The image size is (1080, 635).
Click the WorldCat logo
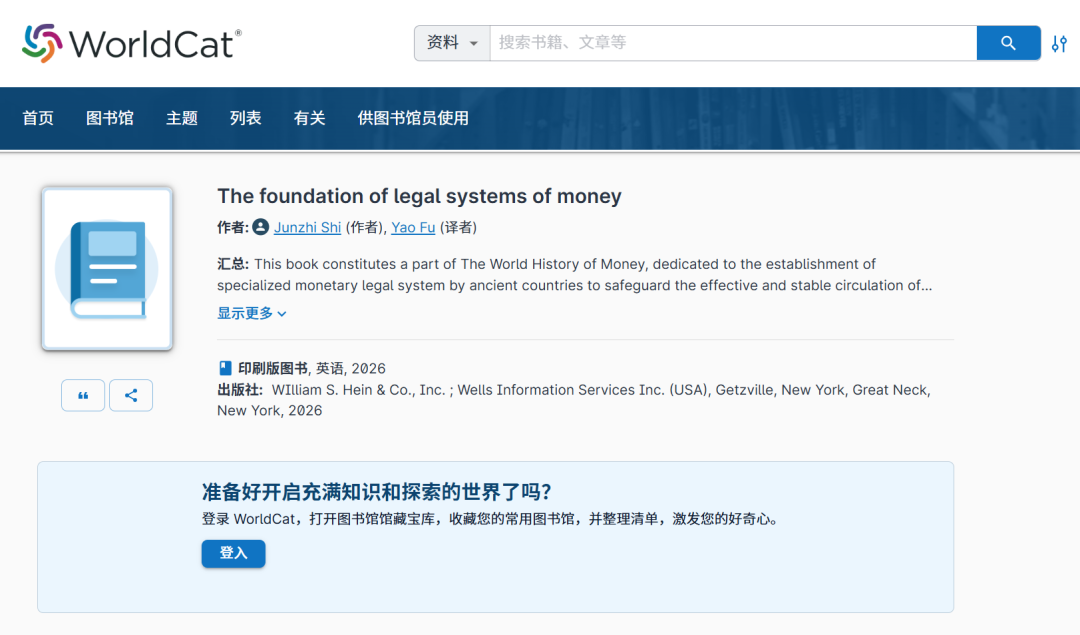tap(132, 43)
